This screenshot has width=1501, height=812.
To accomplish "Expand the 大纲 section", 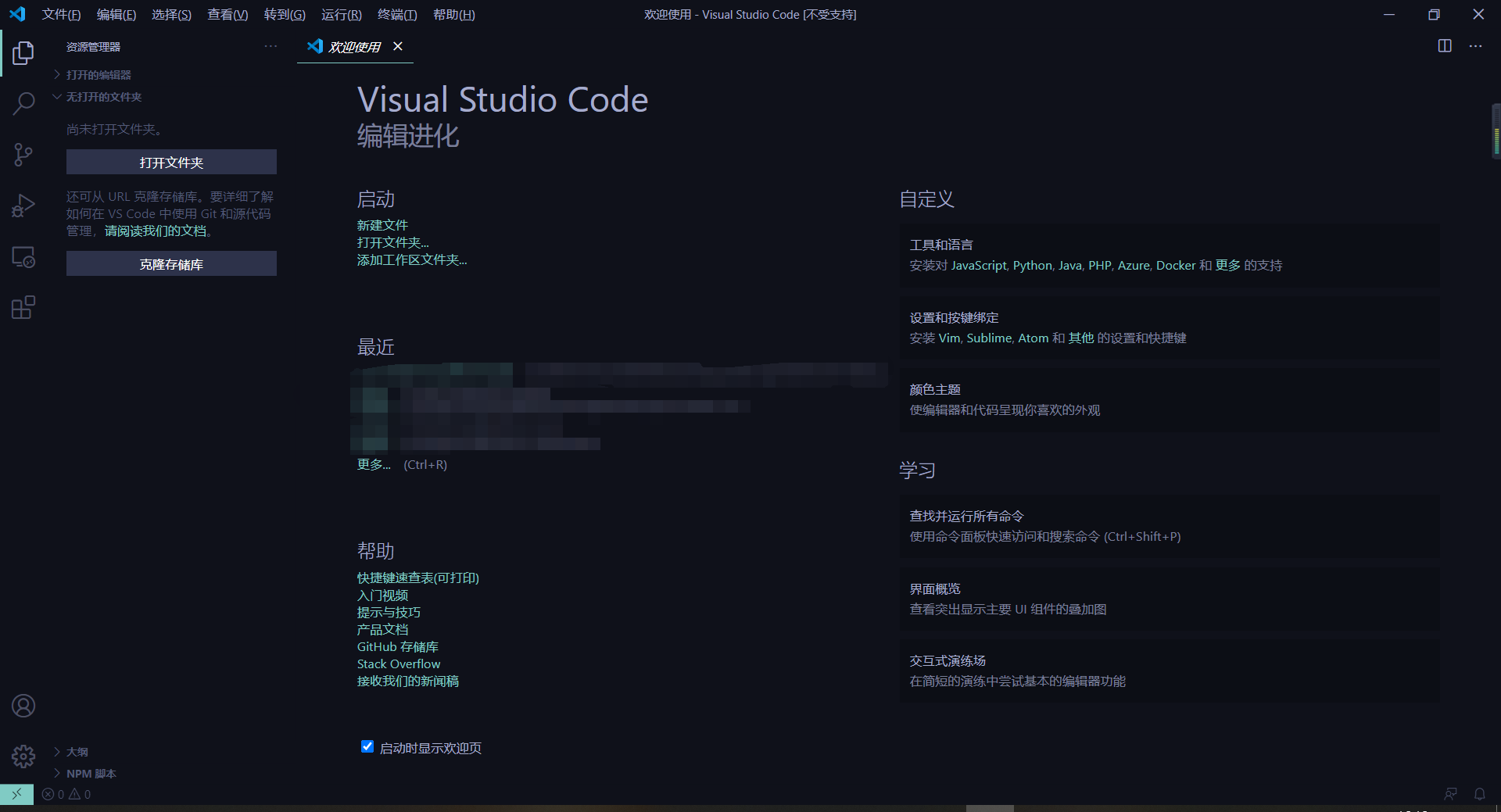I will click(x=77, y=751).
